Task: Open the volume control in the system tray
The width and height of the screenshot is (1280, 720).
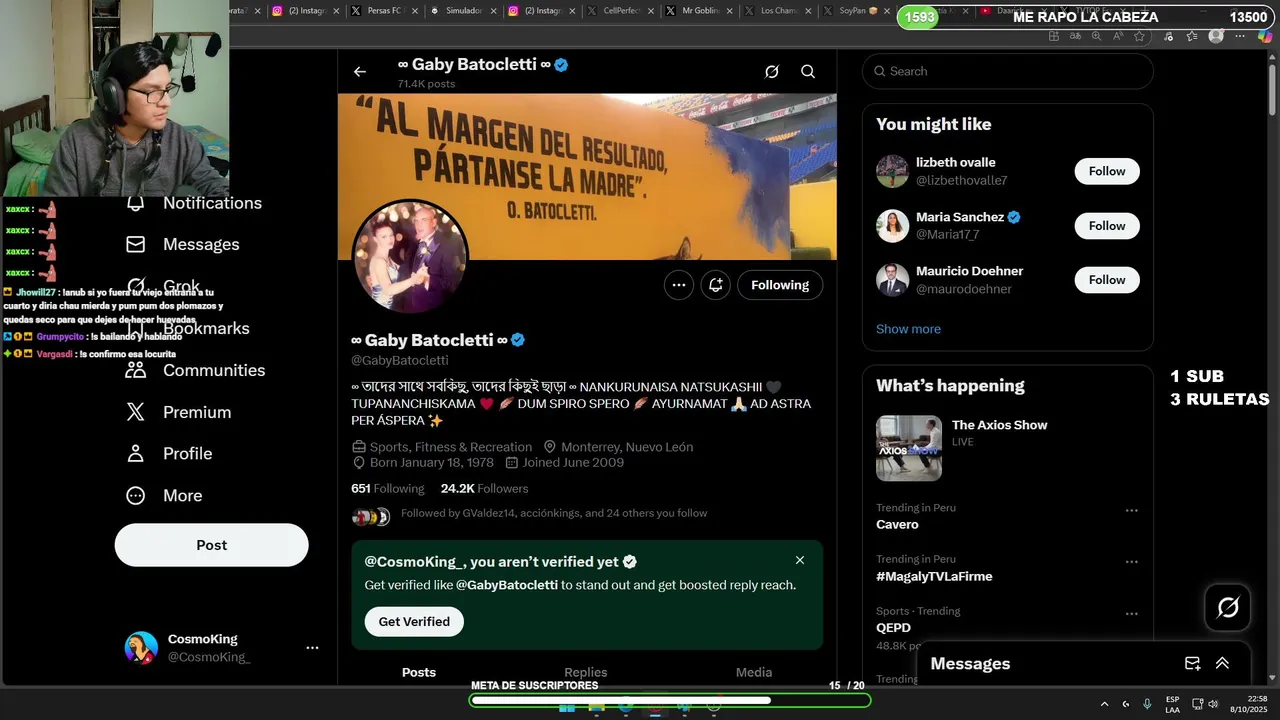Action: click(x=1213, y=704)
